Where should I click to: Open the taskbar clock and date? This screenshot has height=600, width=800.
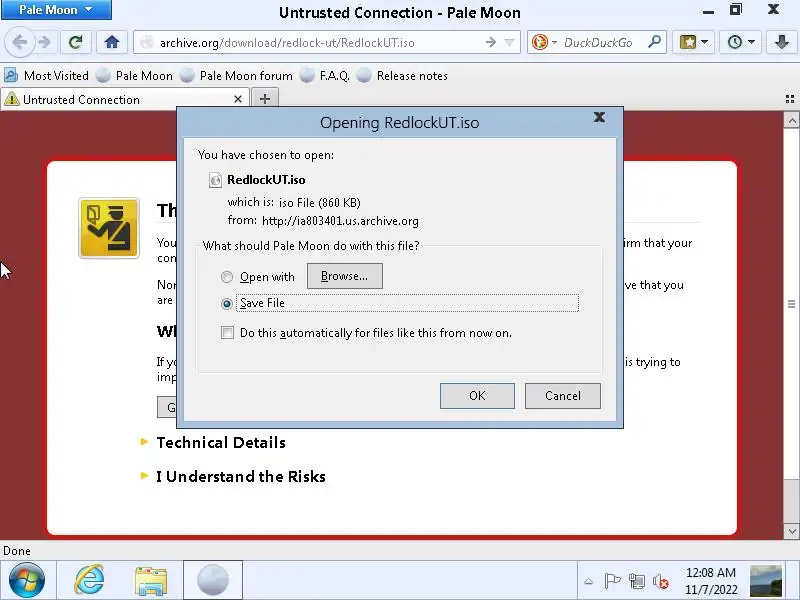711,581
